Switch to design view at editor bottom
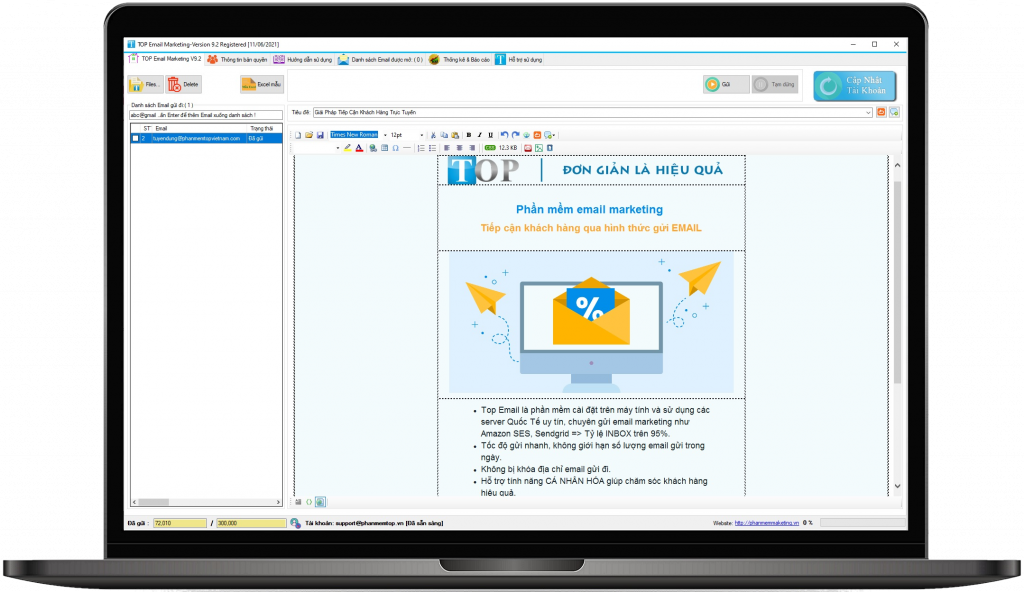The image size is (1024, 592). [298, 502]
